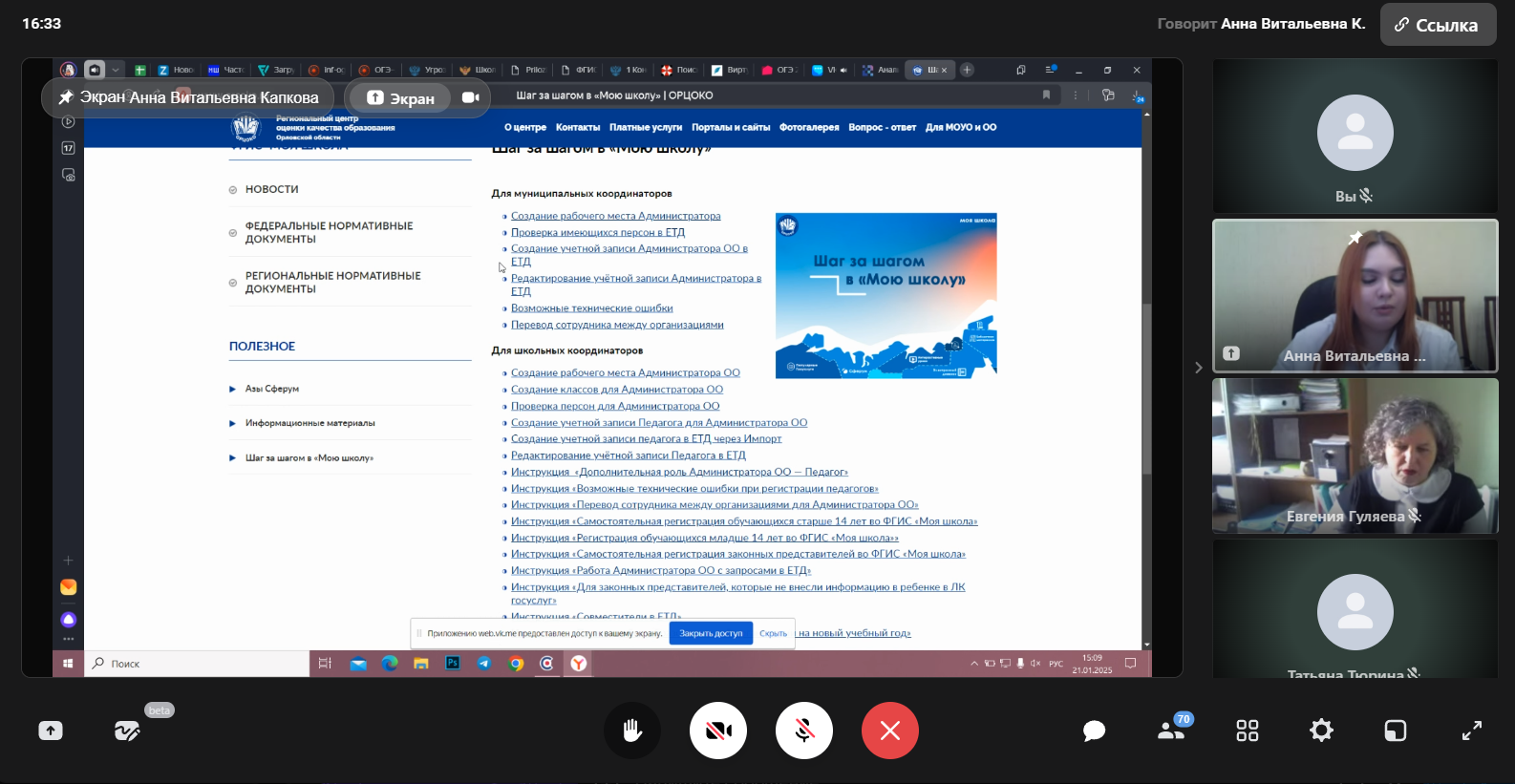The image size is (1515, 784).
Task: Select your own Вы participant tile
Action: [1355, 136]
